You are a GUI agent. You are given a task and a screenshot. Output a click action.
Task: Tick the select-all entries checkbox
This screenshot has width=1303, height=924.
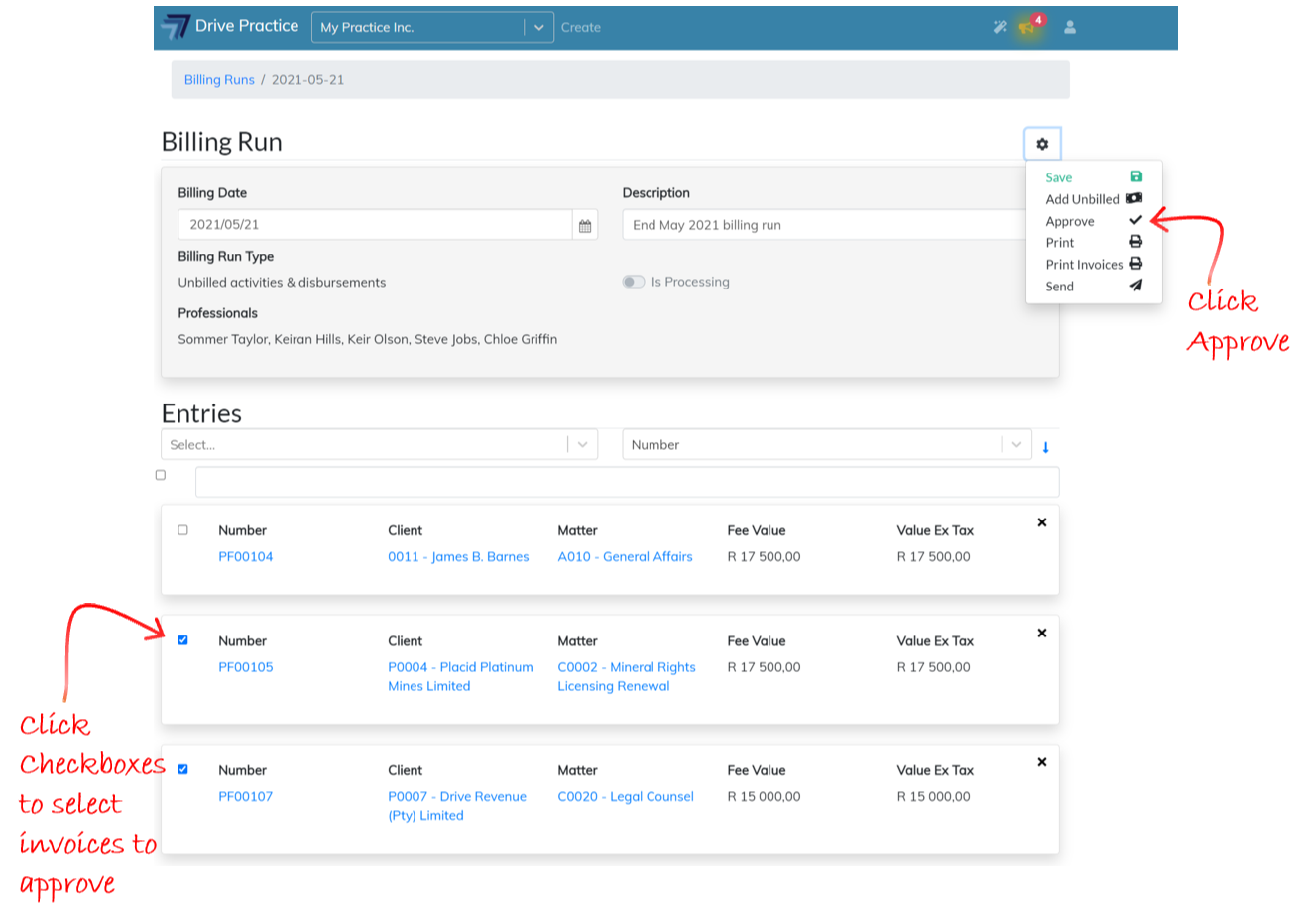pyautogui.click(x=161, y=475)
